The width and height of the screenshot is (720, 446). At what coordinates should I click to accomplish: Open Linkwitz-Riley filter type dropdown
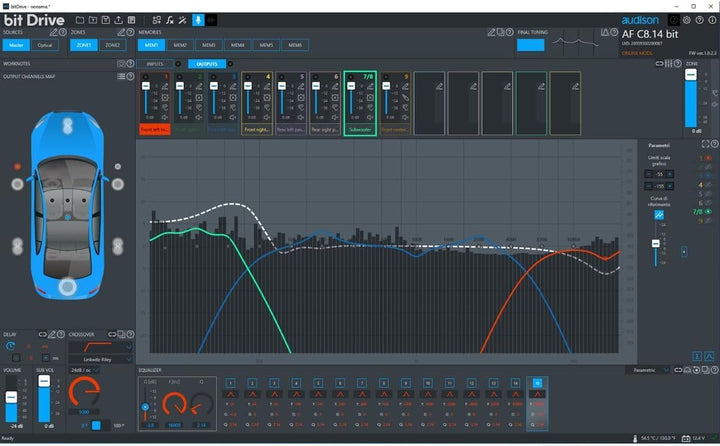click(101, 359)
